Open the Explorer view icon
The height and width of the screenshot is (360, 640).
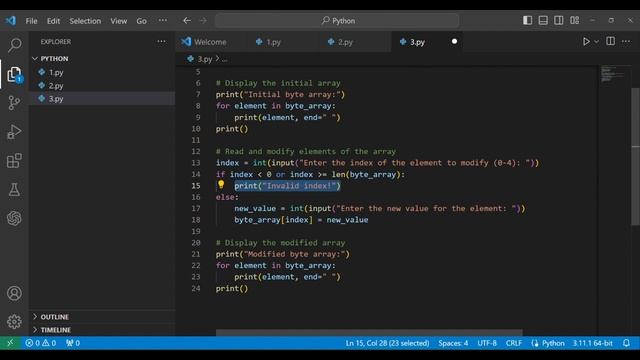click(14, 75)
